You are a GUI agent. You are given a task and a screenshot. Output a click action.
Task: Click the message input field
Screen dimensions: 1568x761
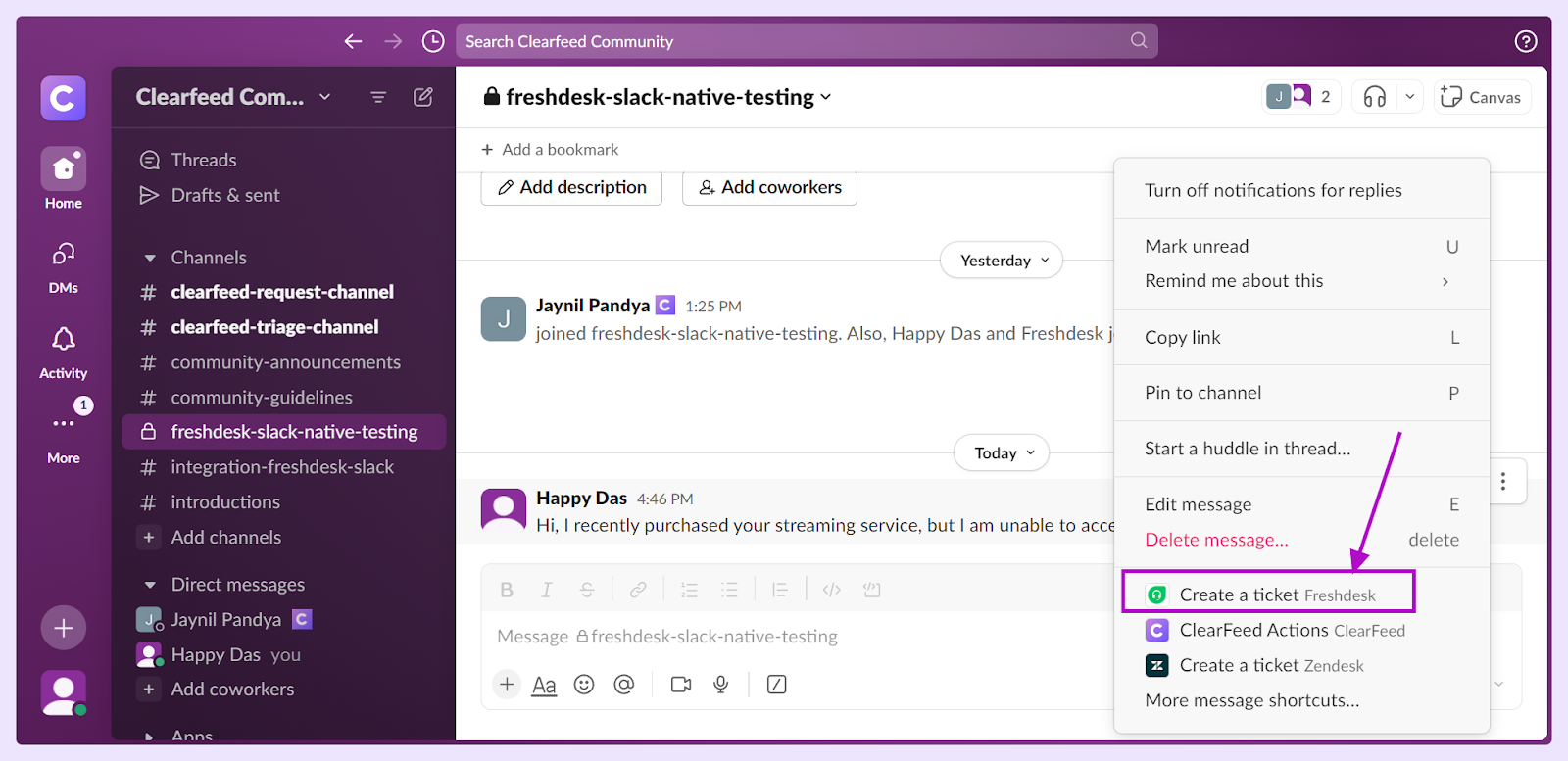pyautogui.click(x=804, y=637)
